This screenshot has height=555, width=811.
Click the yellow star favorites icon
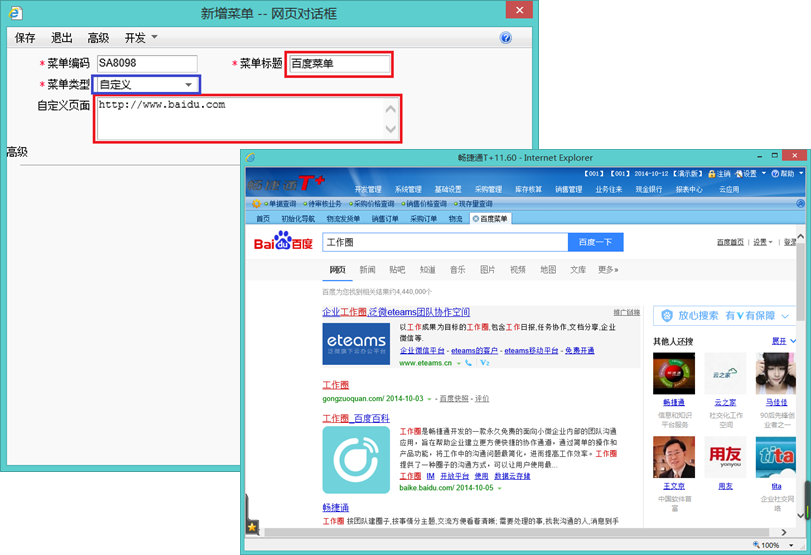252,527
